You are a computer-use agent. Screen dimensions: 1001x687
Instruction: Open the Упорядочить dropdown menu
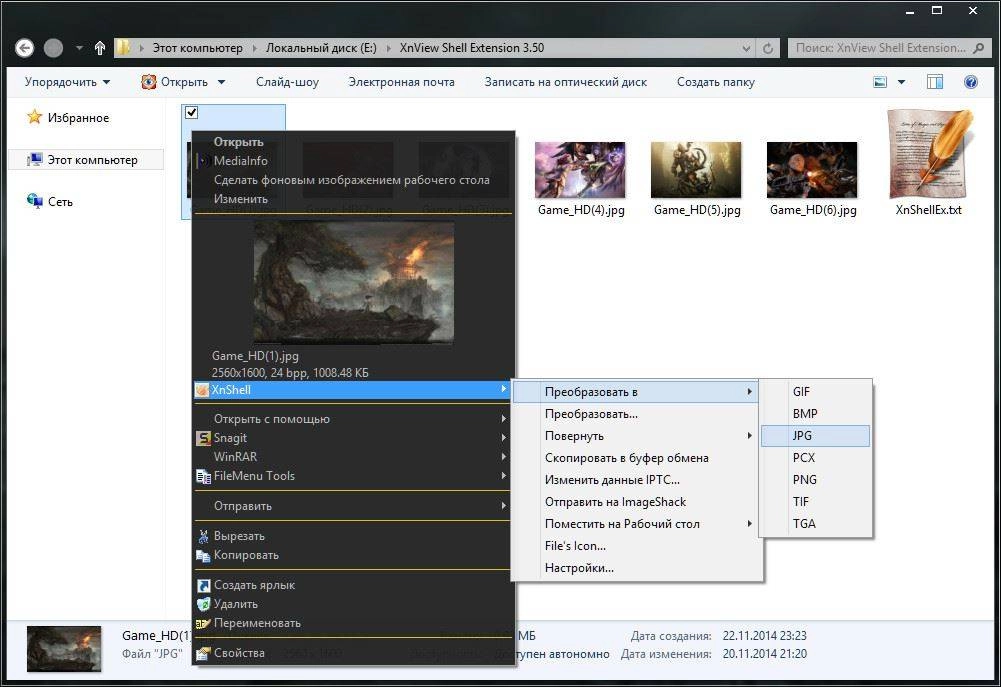pyautogui.click(x=67, y=82)
